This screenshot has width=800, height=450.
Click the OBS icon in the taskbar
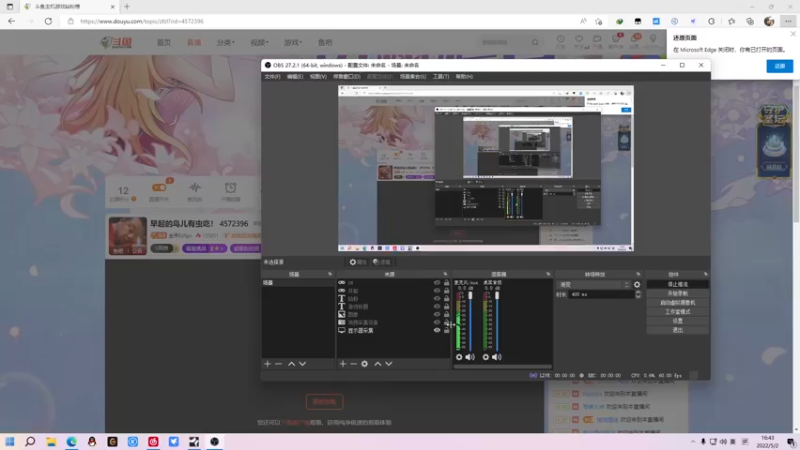(214, 442)
